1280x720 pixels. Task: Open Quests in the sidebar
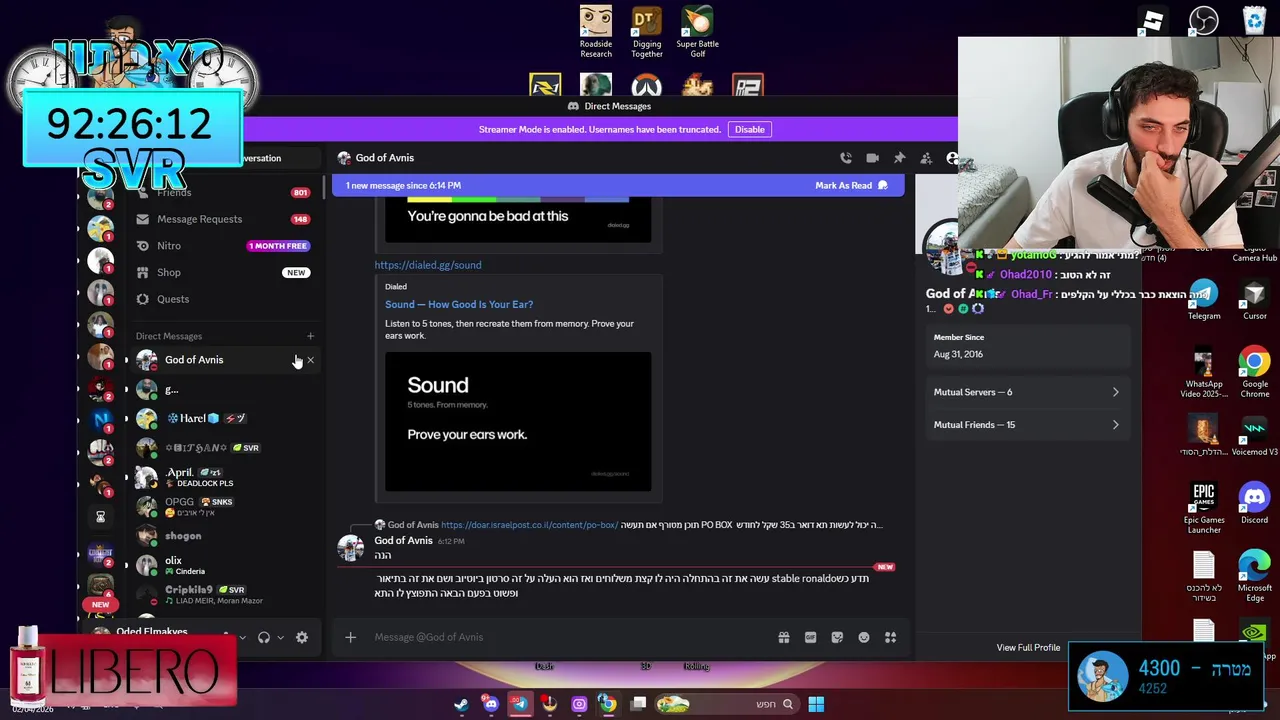[x=224, y=299]
